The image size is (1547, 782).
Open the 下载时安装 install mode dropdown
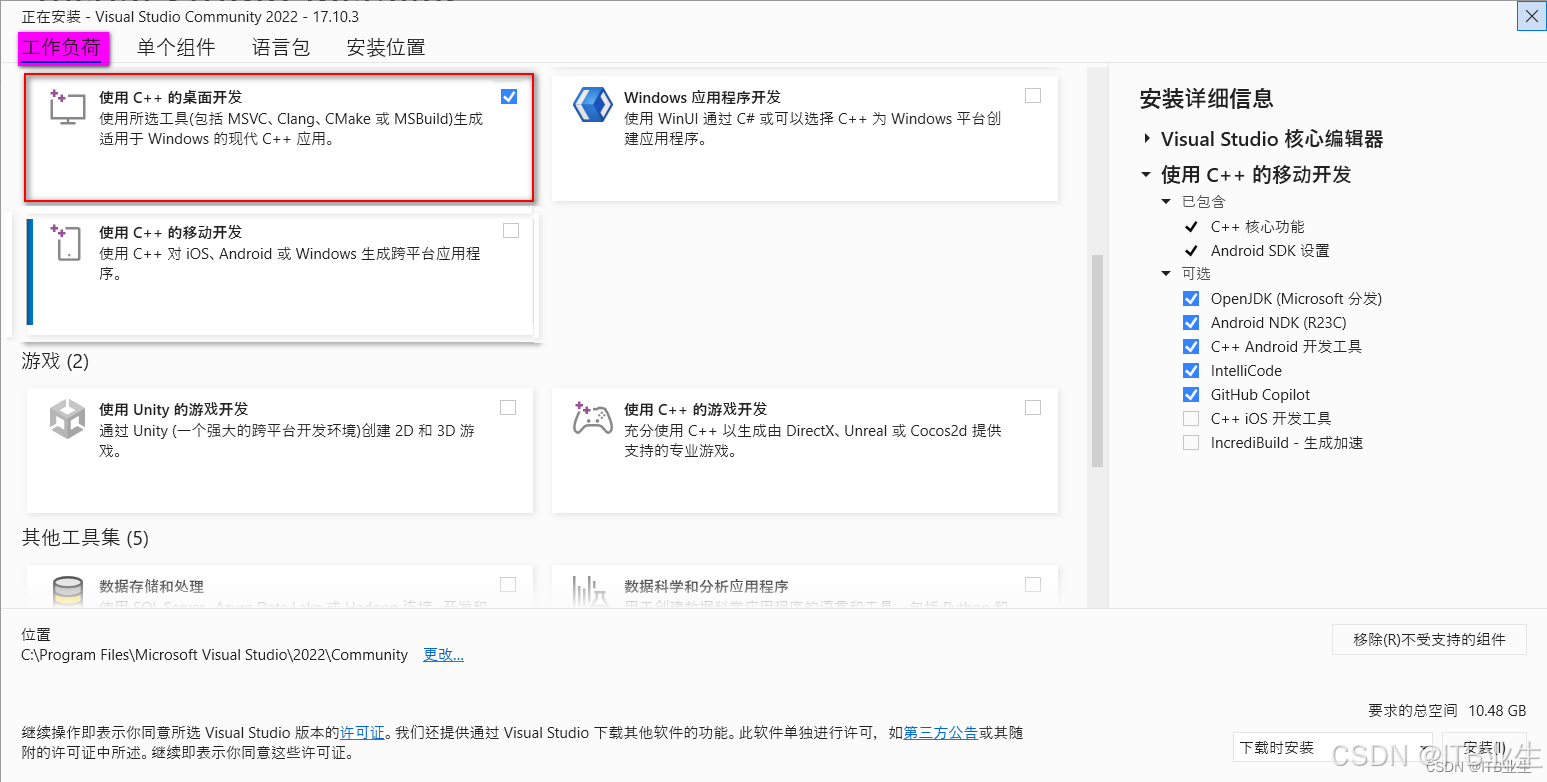click(x=1333, y=748)
